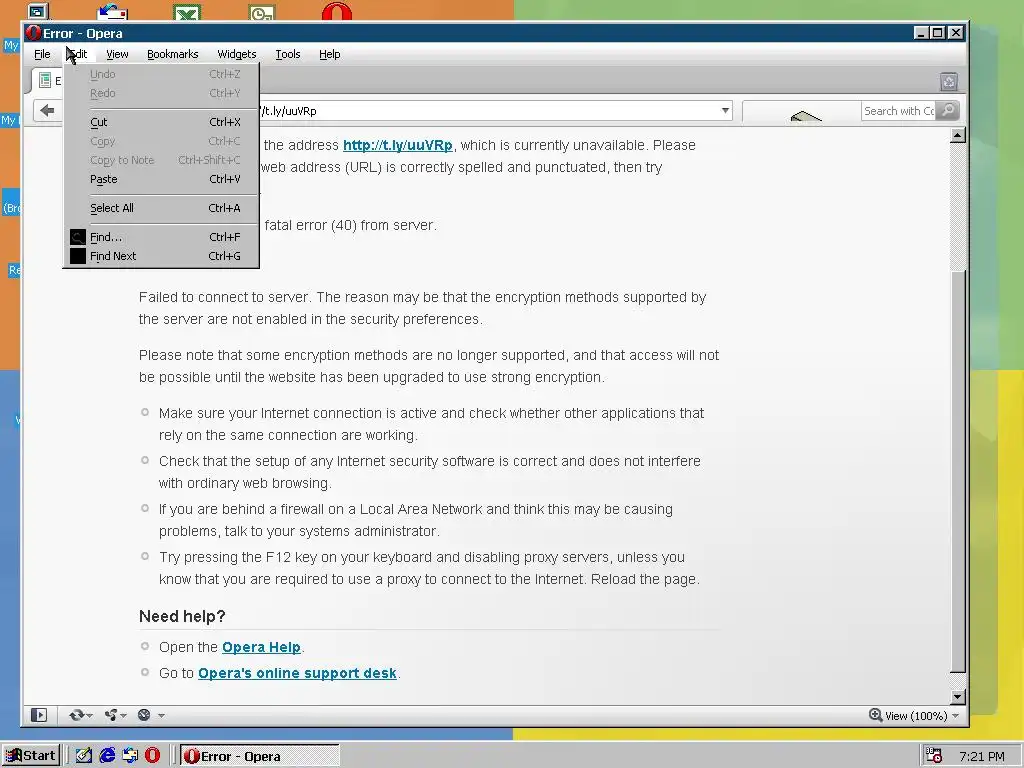Click the Opera Link sync icon
1024x768 pixels.
pyautogui.click(x=76, y=715)
